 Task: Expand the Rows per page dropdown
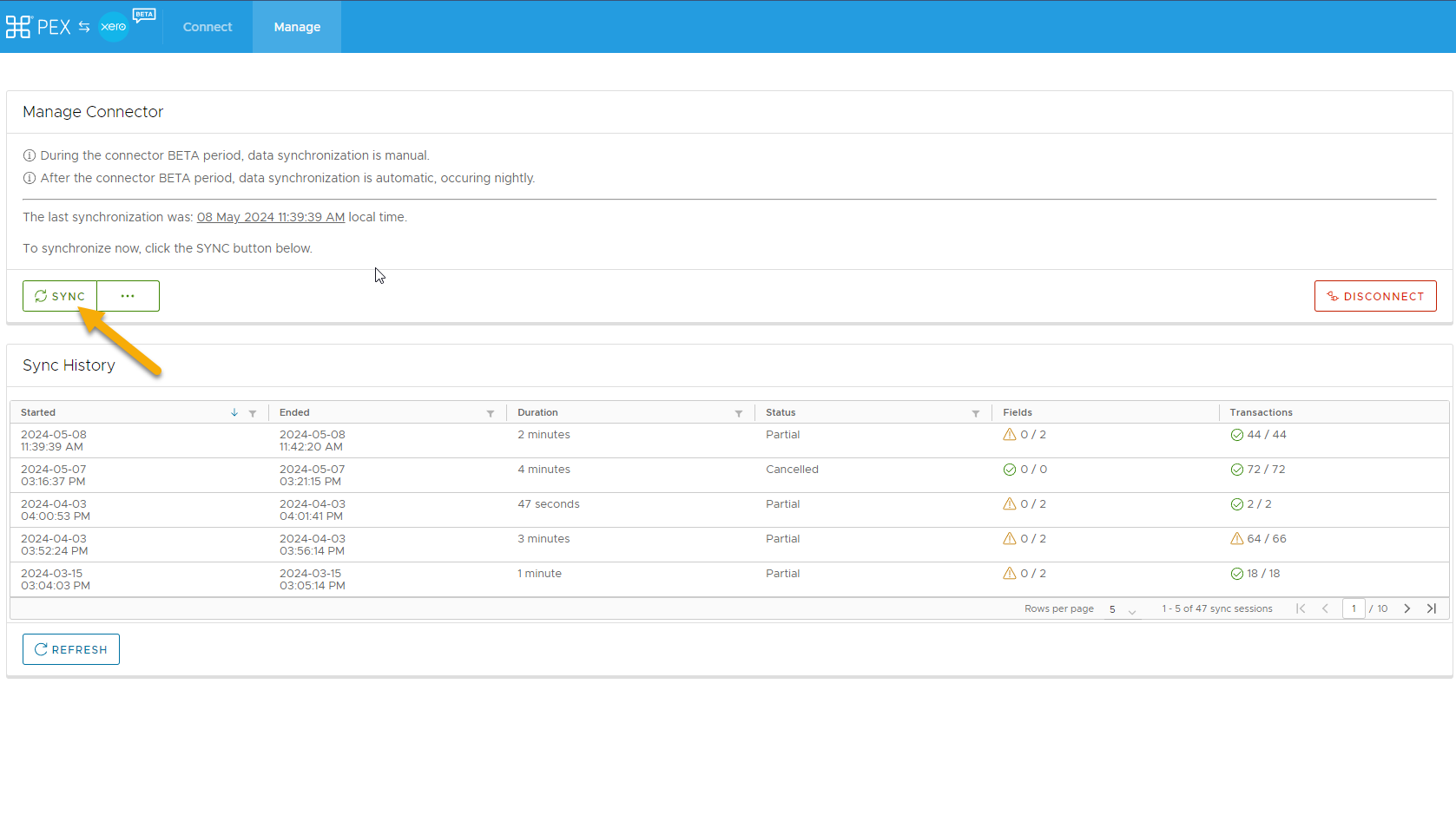(1122, 609)
